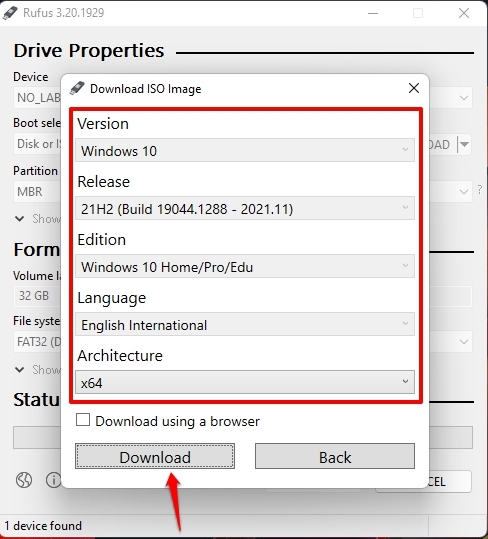Click the Rufus USB icon in the main title bar
The width and height of the screenshot is (488, 539).
coord(10,13)
